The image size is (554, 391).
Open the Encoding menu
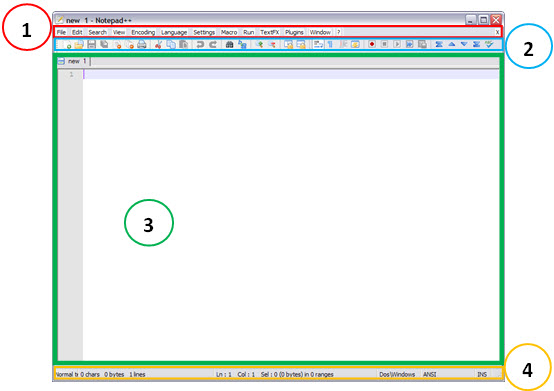pyautogui.click(x=143, y=32)
